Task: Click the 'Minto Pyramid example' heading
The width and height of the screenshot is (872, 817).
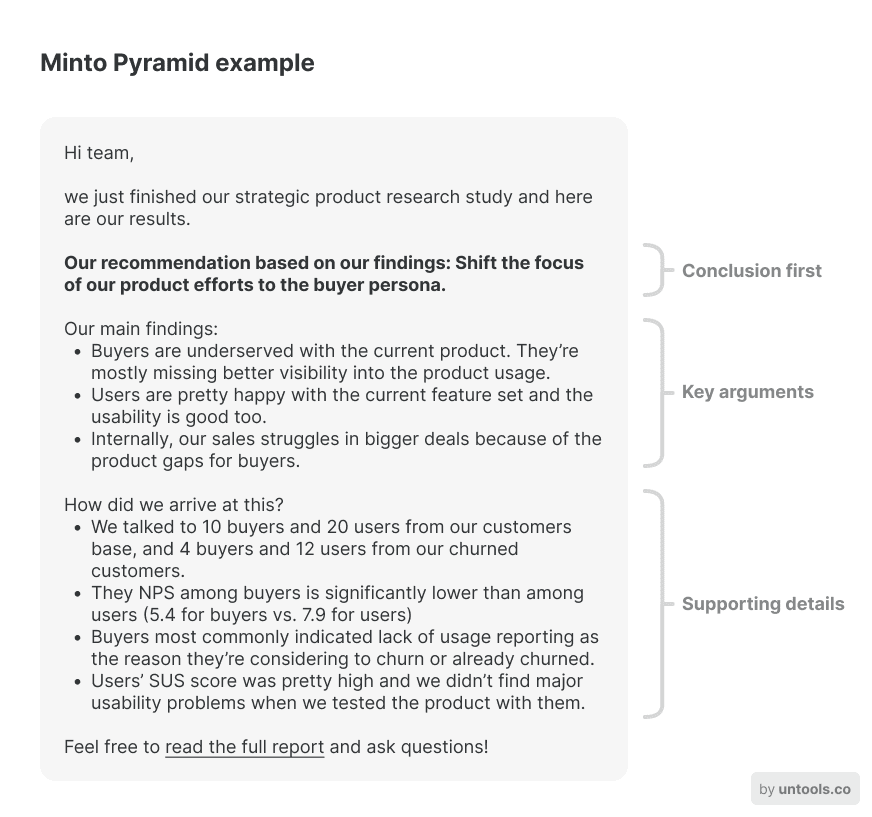Action: click(x=177, y=63)
